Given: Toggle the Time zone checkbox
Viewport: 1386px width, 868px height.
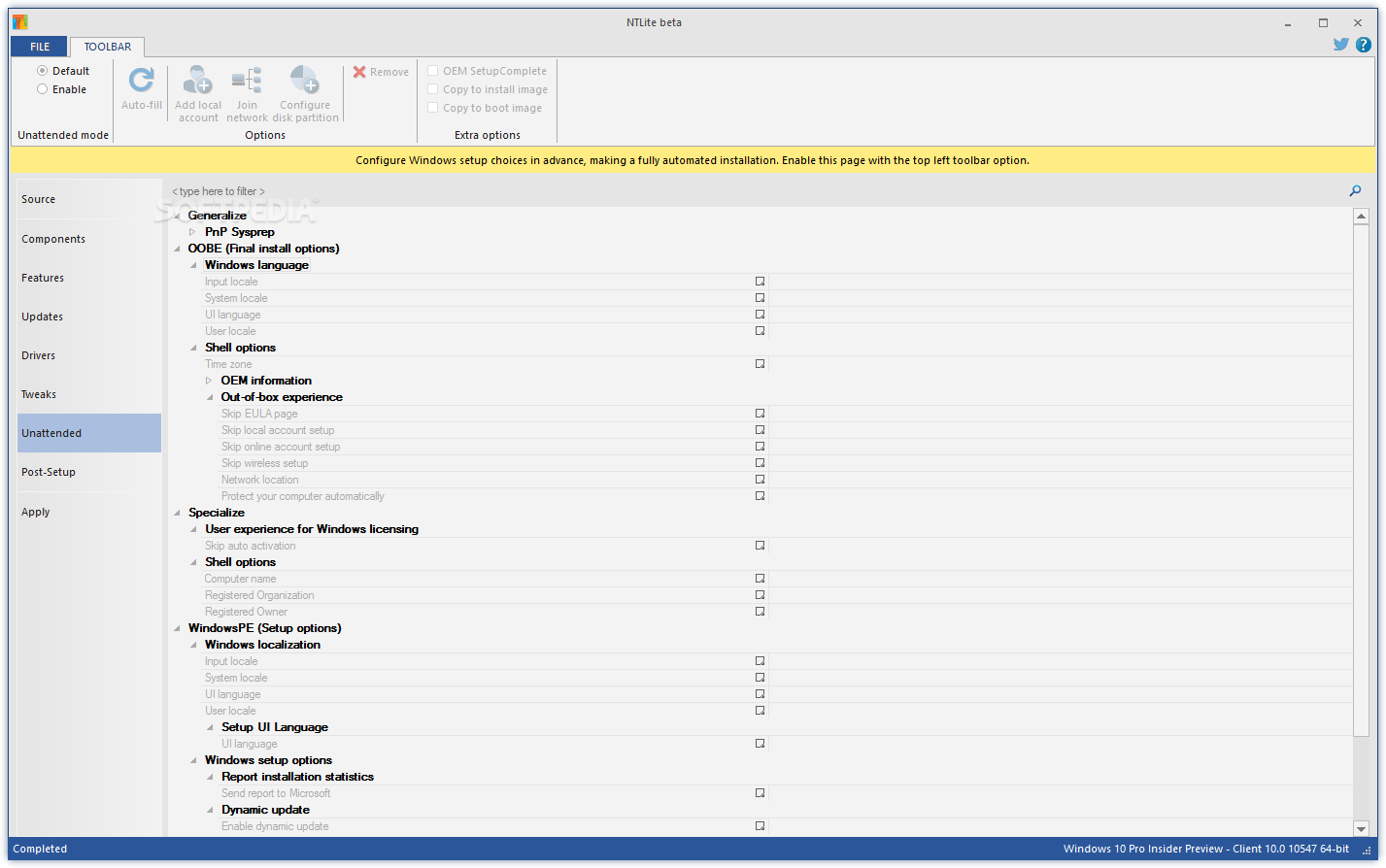Looking at the screenshot, I should point(761,364).
